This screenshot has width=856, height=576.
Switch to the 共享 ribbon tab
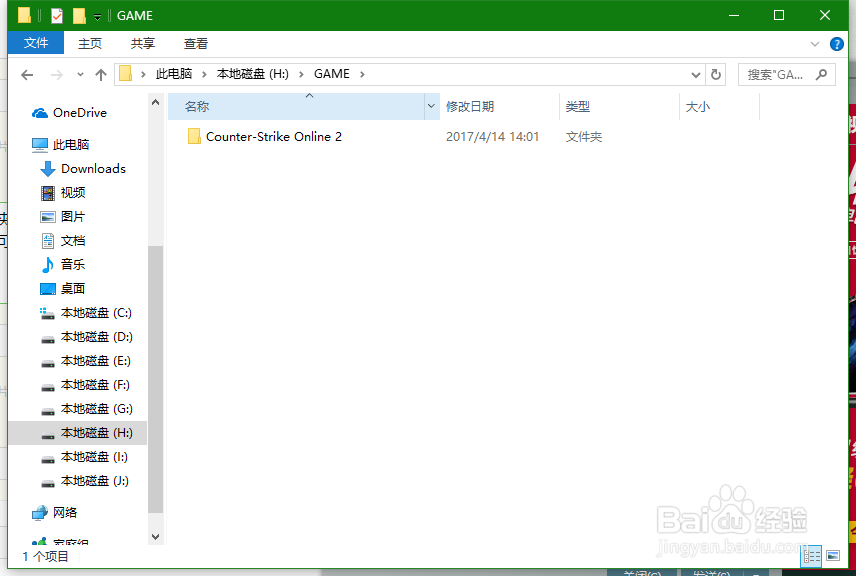coord(142,43)
